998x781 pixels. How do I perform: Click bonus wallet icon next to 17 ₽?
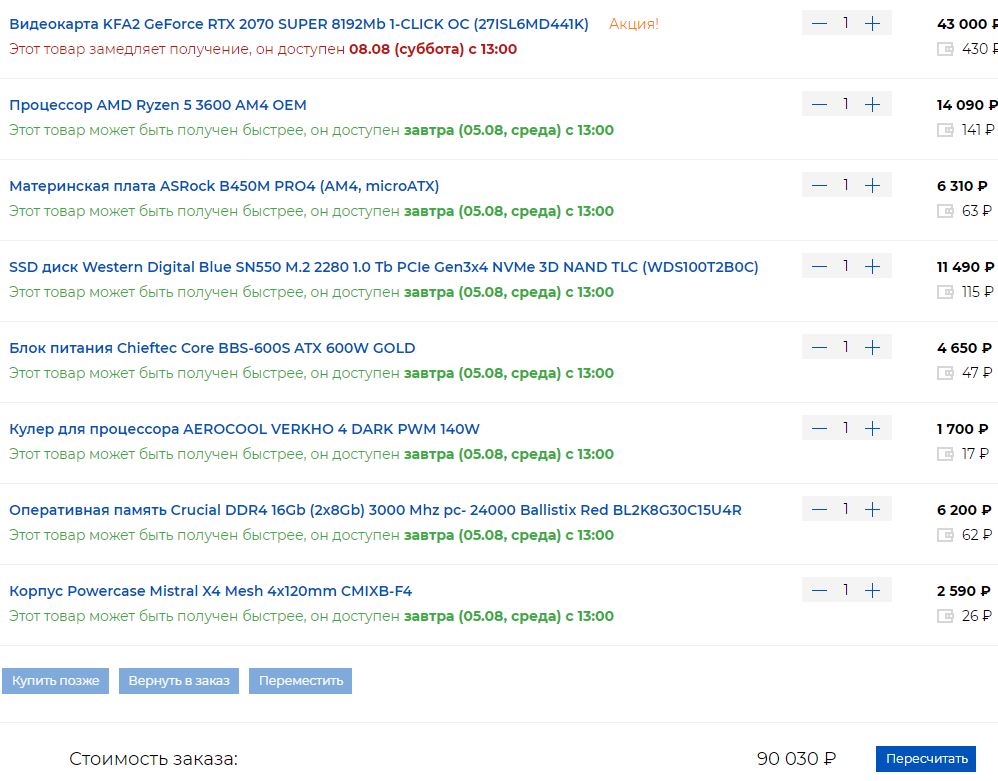click(945, 454)
